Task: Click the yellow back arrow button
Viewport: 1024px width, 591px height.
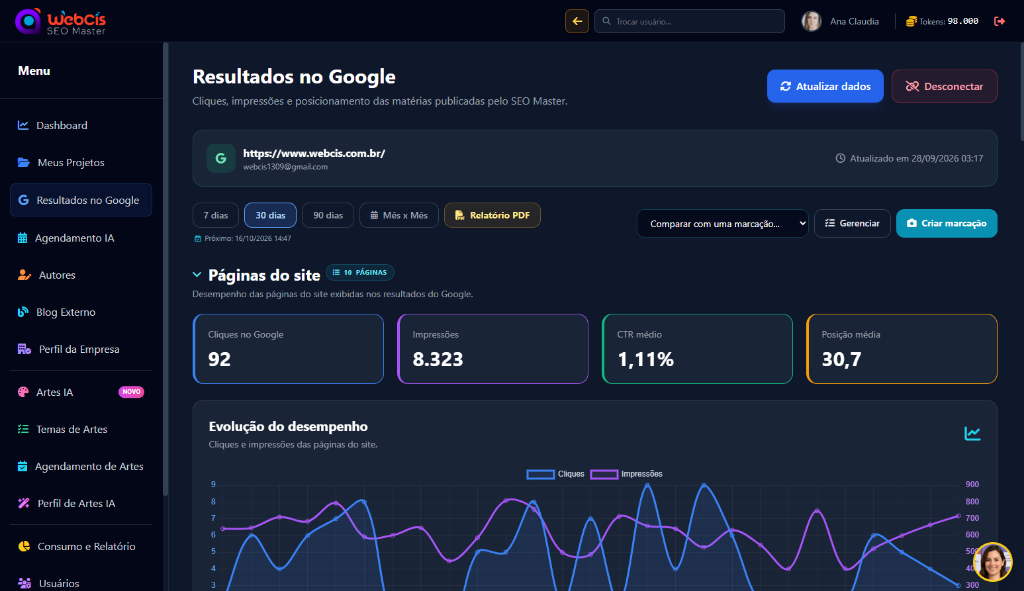Action: (x=577, y=21)
